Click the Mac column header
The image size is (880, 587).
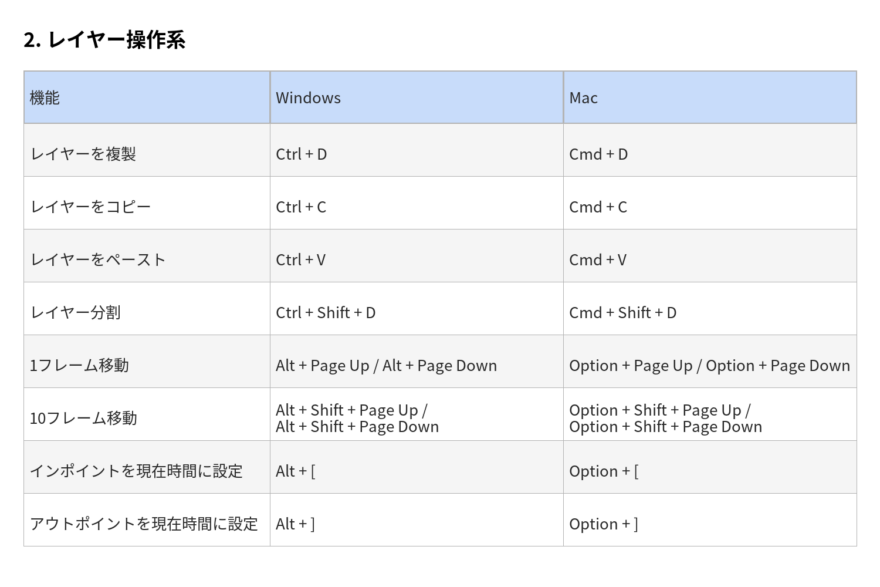(x=583, y=98)
